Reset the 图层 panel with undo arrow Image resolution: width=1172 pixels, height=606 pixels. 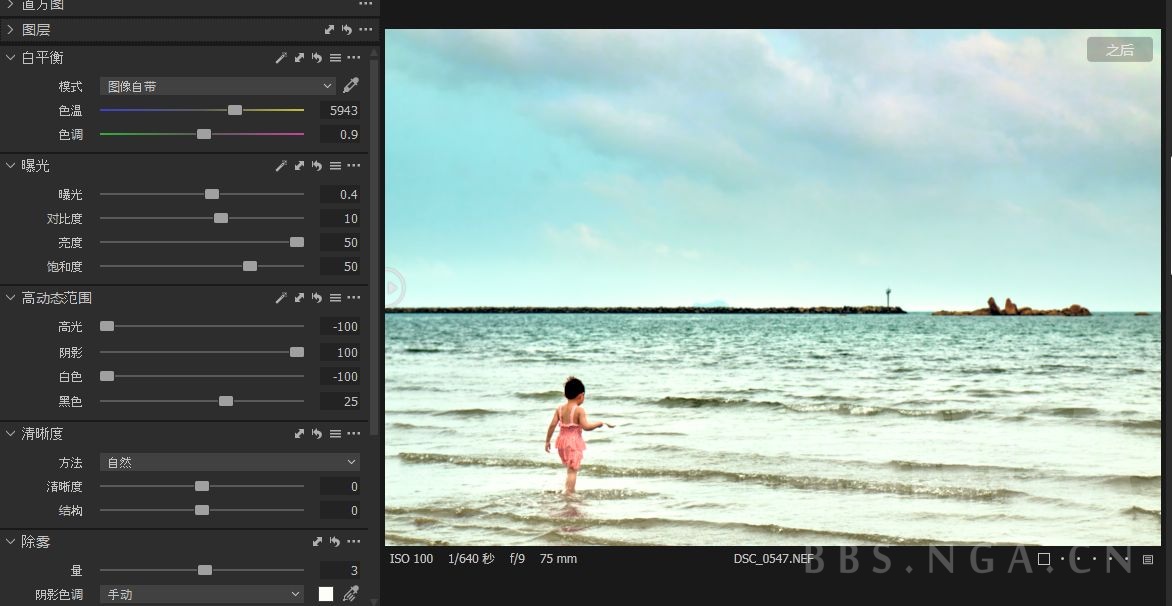[x=346, y=30]
